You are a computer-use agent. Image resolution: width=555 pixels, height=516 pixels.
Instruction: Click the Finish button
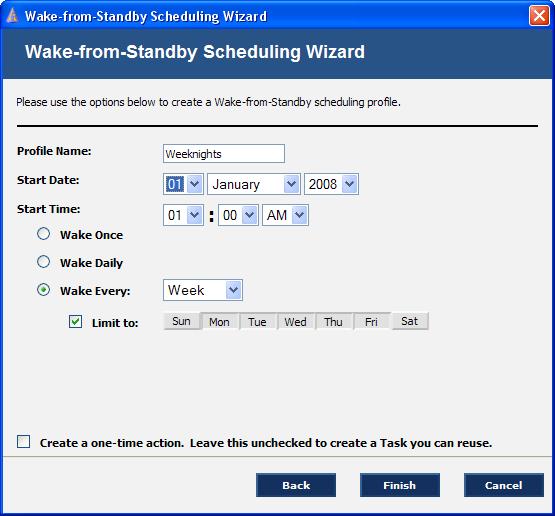click(x=400, y=485)
